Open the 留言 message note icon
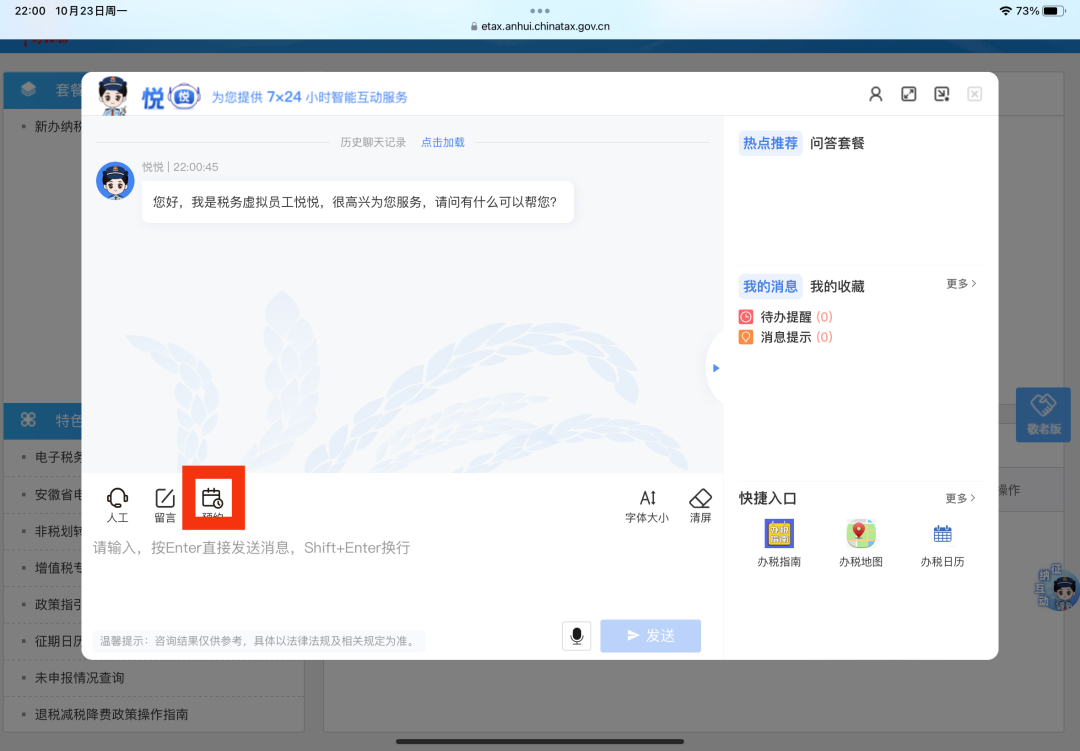The width and height of the screenshot is (1080, 751). click(x=165, y=498)
